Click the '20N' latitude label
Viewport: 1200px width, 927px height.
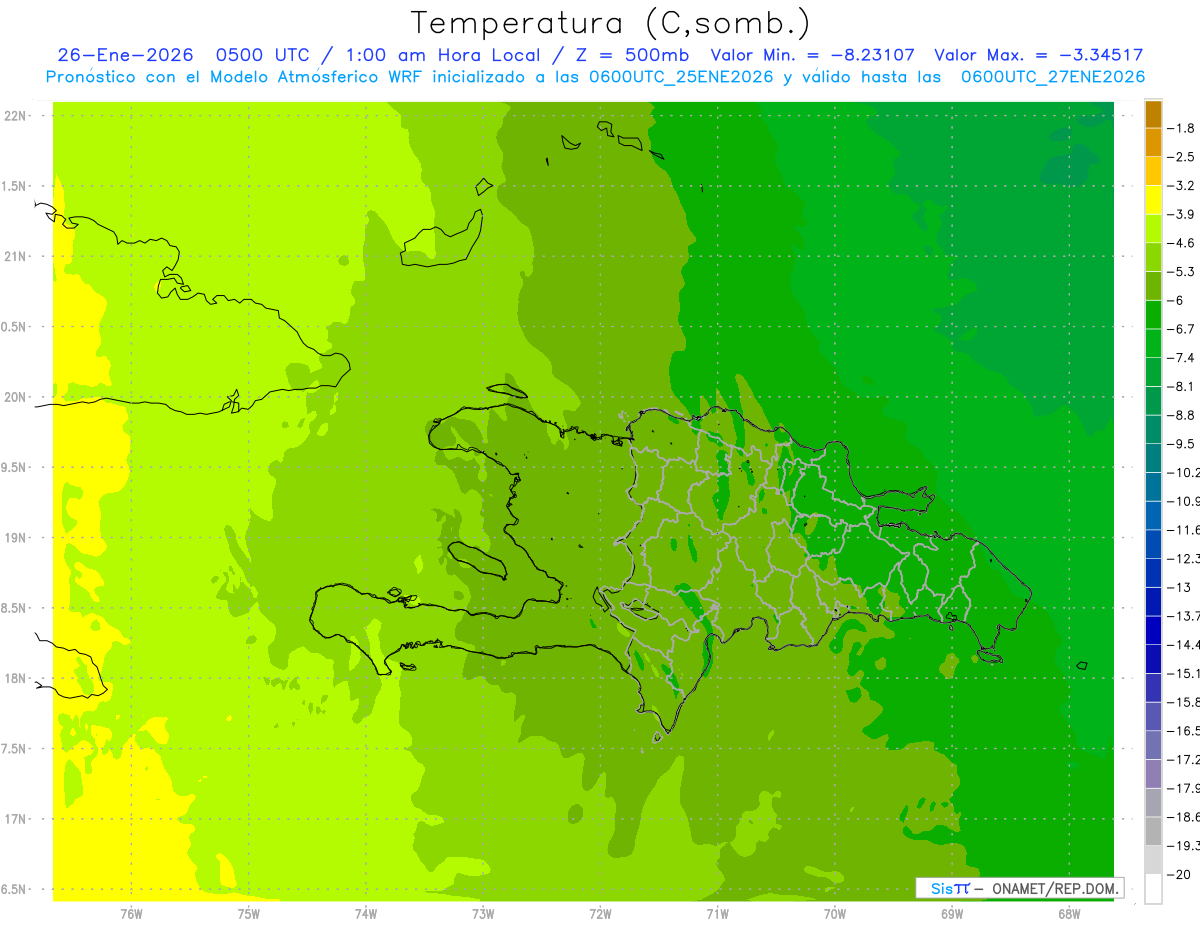coord(15,398)
